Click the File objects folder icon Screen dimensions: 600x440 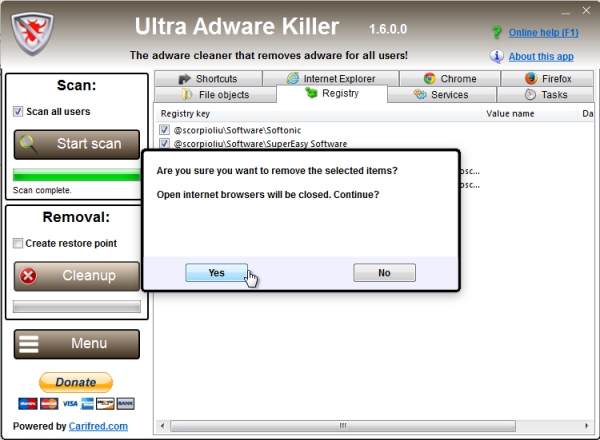point(187,95)
